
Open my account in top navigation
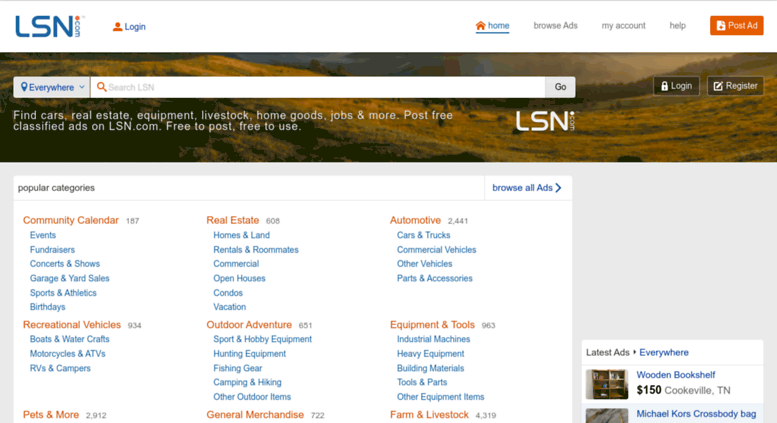(623, 26)
